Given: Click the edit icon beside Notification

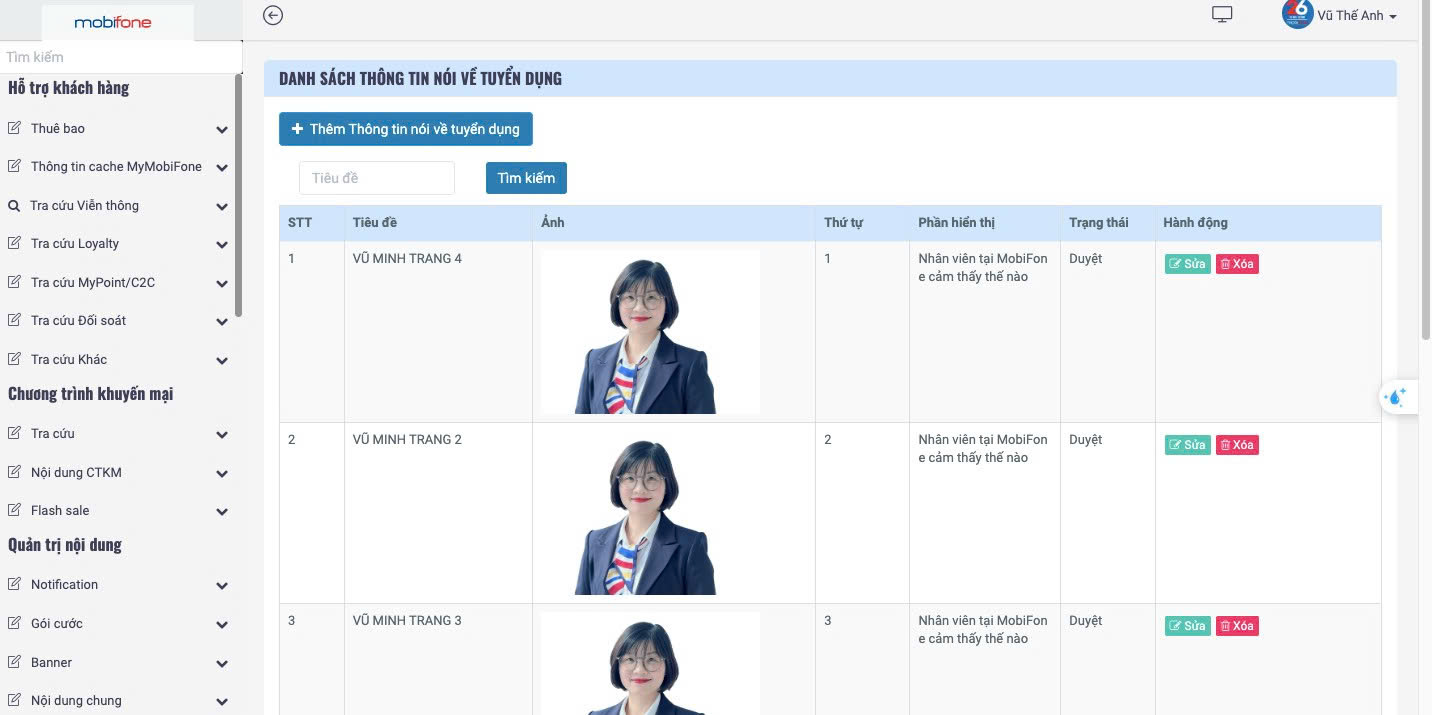Looking at the screenshot, I should [x=14, y=584].
